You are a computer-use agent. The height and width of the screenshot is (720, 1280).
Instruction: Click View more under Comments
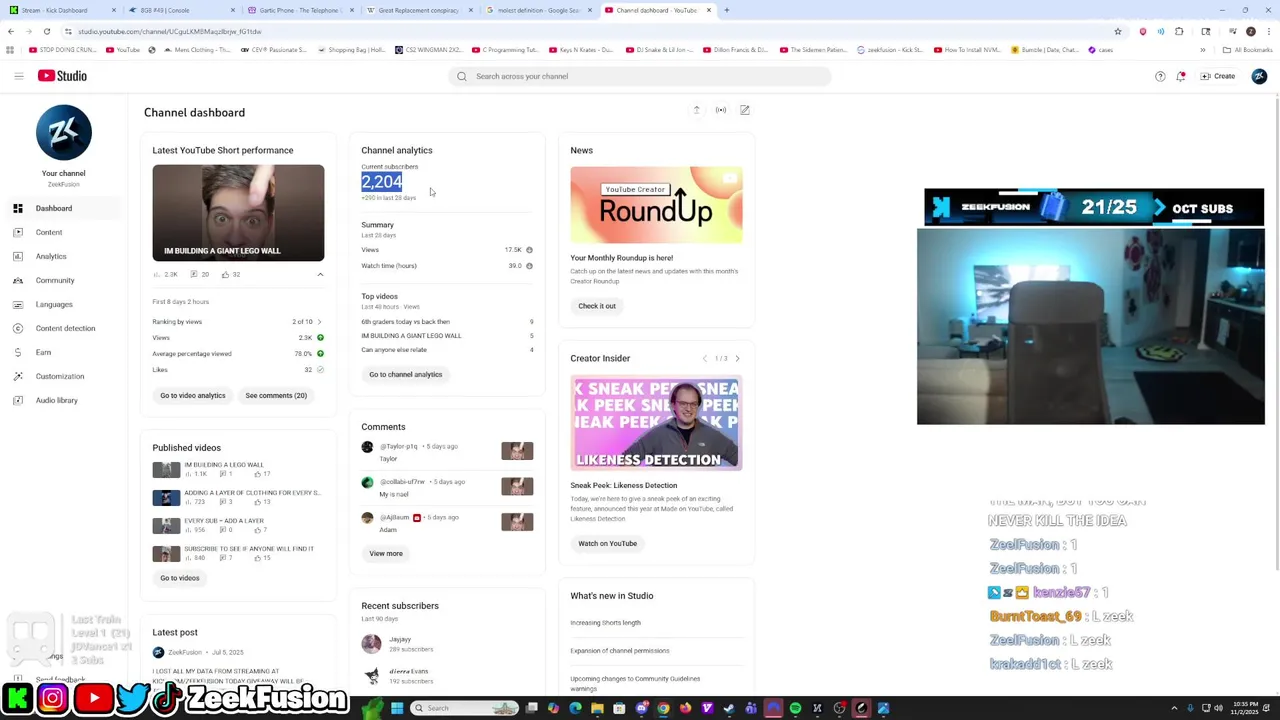point(386,554)
